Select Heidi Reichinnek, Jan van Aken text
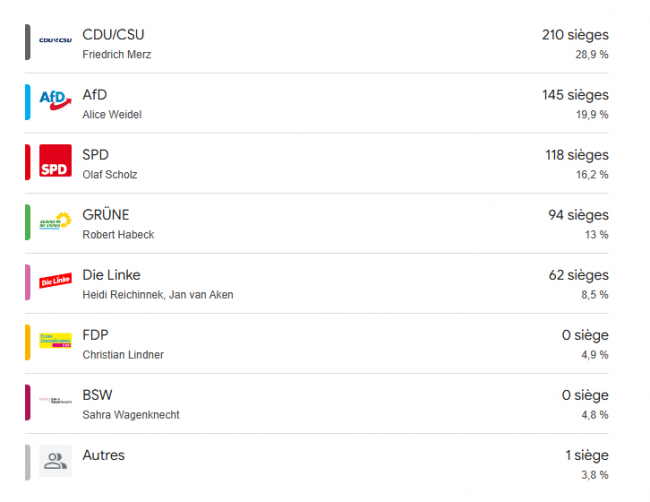The image size is (650, 502). [158, 295]
